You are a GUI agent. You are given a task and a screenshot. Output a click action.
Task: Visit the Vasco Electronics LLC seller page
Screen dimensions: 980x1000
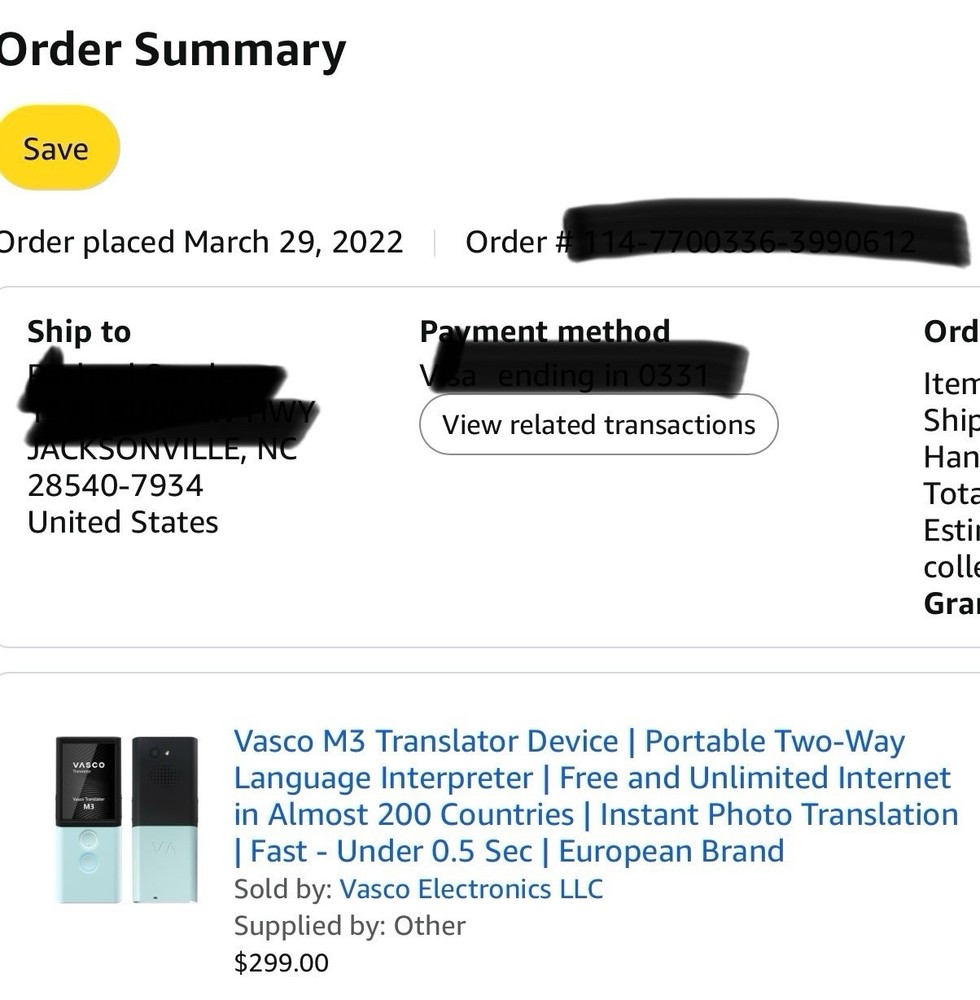click(471, 888)
